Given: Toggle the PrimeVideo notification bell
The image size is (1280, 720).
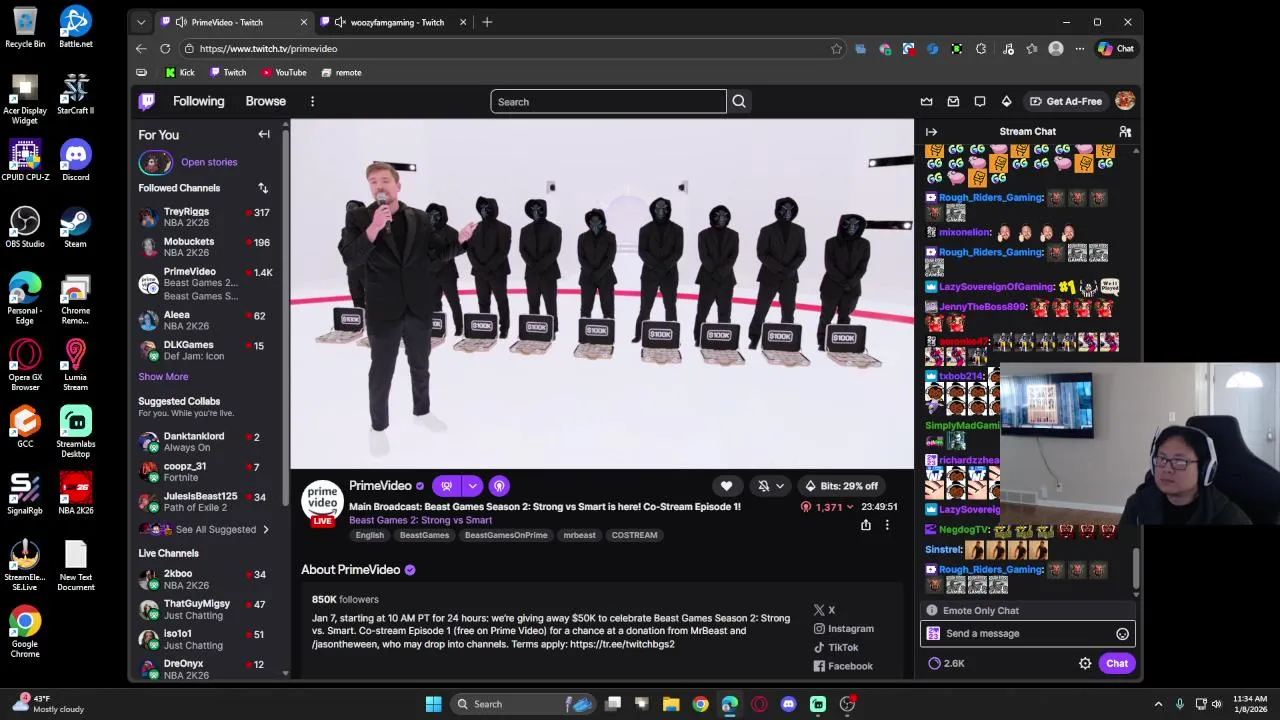Looking at the screenshot, I should 764,486.
